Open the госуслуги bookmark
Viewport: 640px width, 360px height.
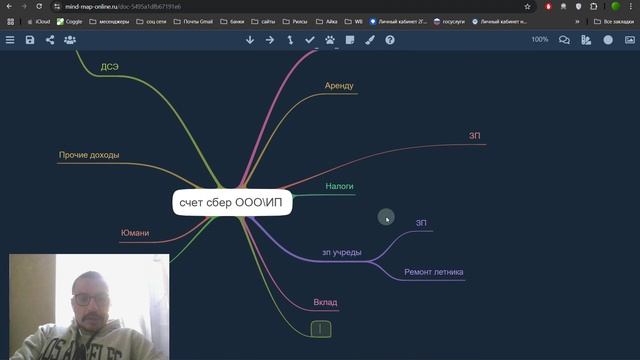pos(449,22)
